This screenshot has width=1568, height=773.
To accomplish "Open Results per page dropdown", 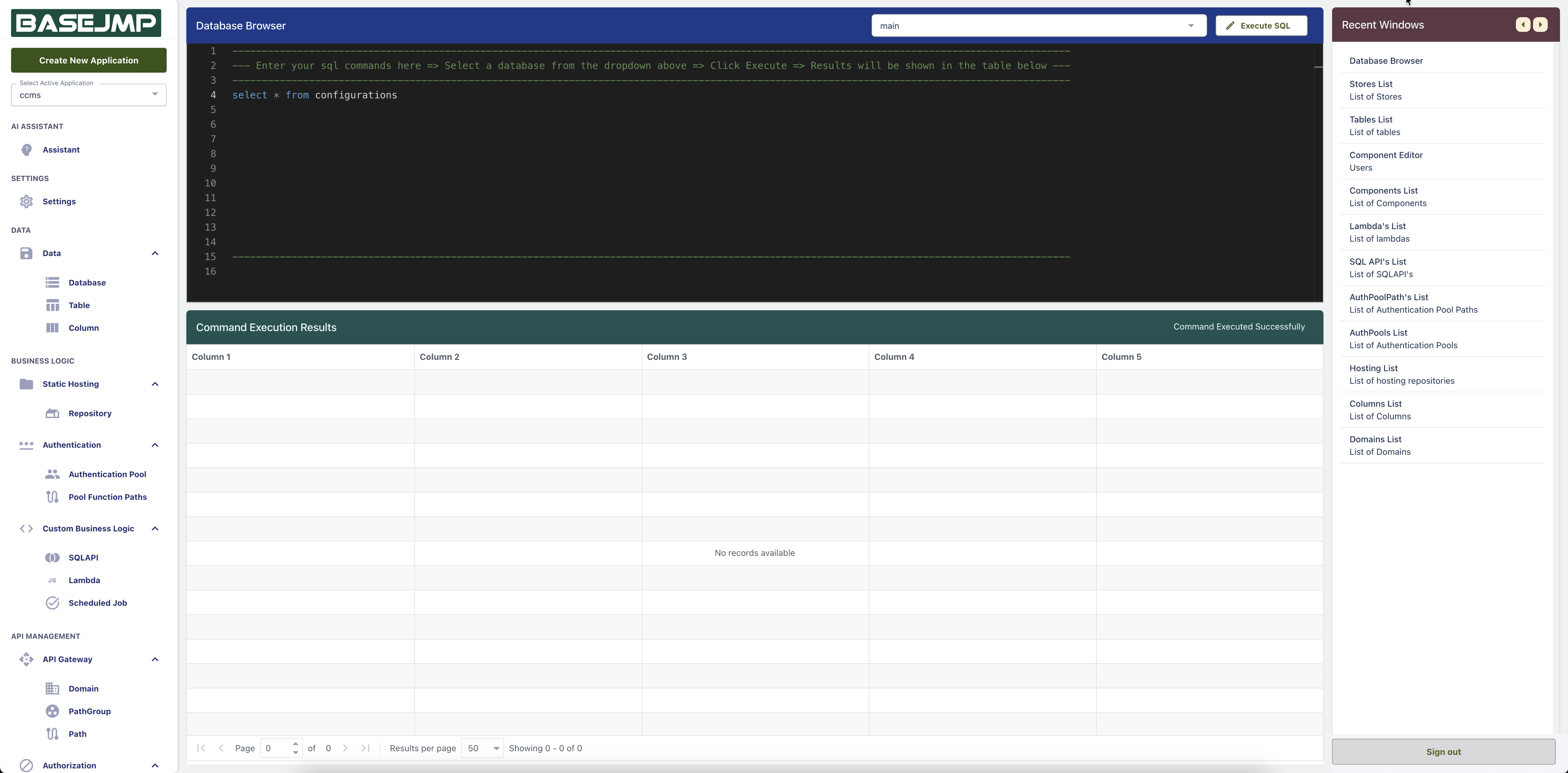I will pos(482,748).
